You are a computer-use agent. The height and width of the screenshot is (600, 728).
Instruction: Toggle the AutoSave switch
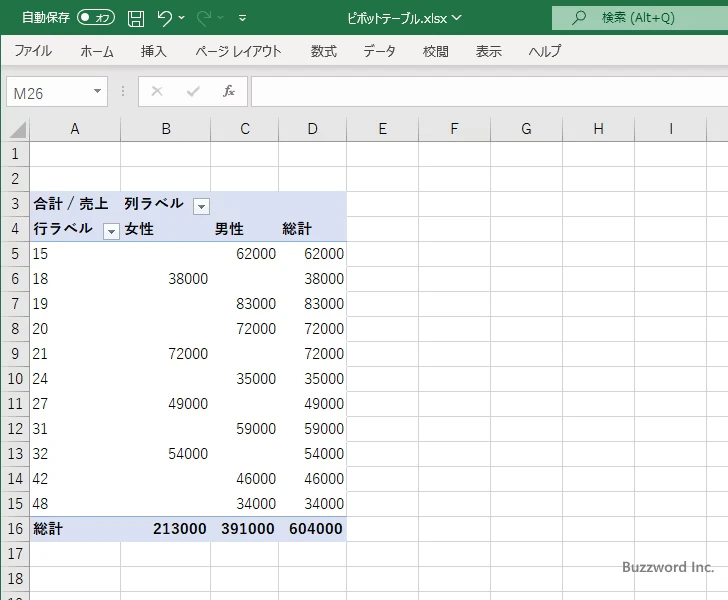point(96,18)
